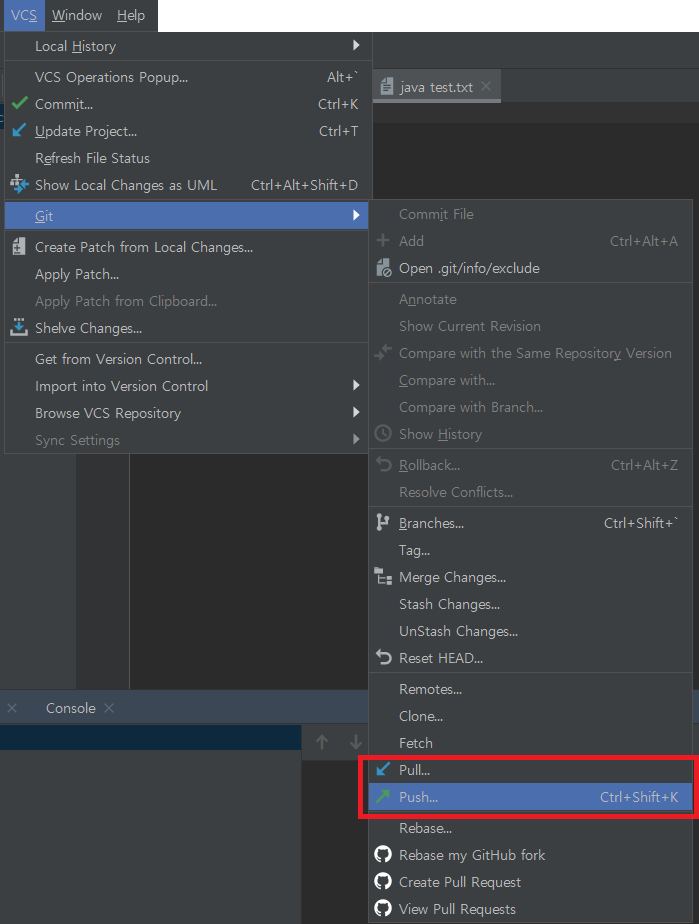This screenshot has width=699, height=924.
Task: Click the blue Update Project arrow icon
Action: tap(19, 130)
